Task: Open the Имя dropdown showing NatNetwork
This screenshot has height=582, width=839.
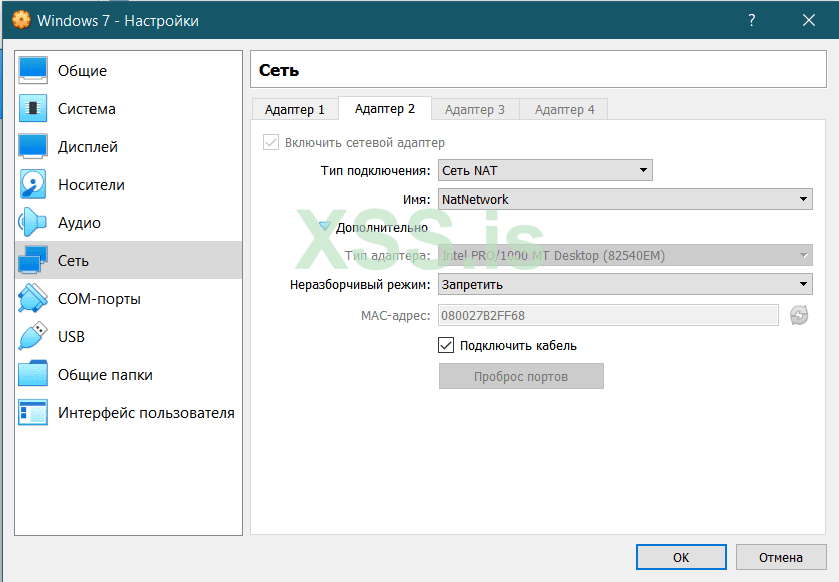Action: point(625,199)
